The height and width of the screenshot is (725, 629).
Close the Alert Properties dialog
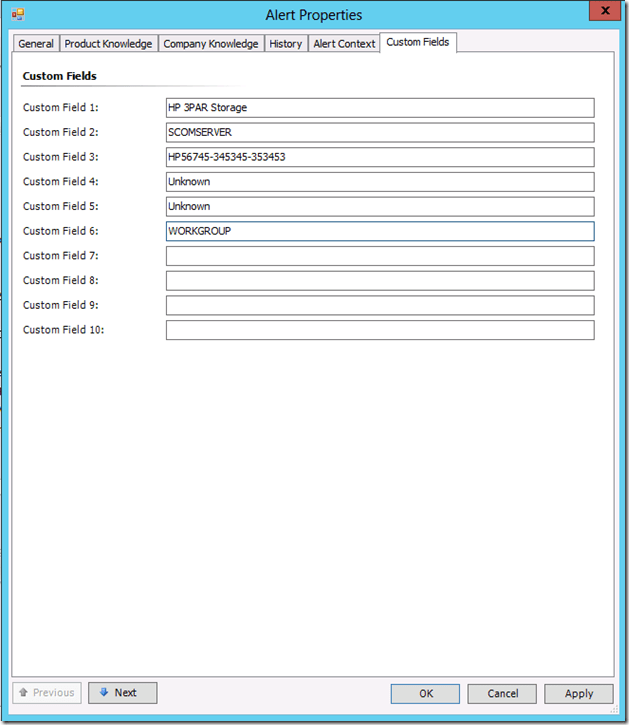point(600,11)
